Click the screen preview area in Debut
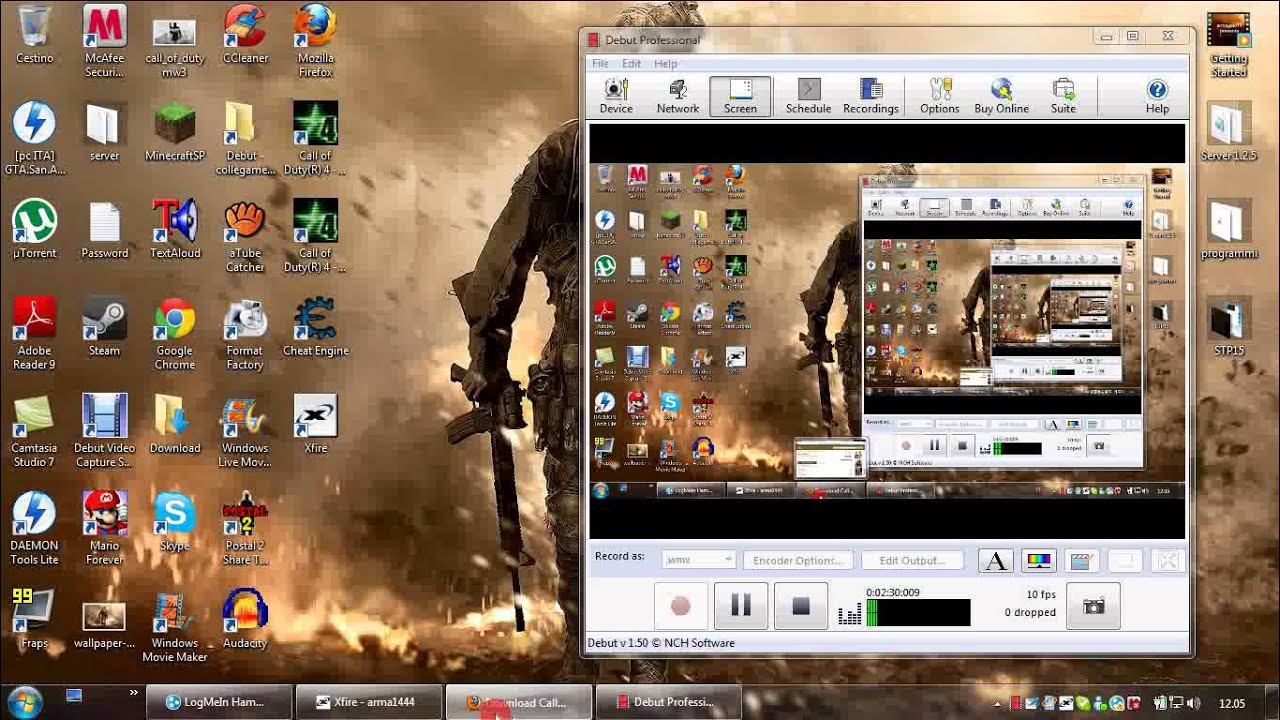Viewport: 1280px width, 720px height. pos(887,331)
